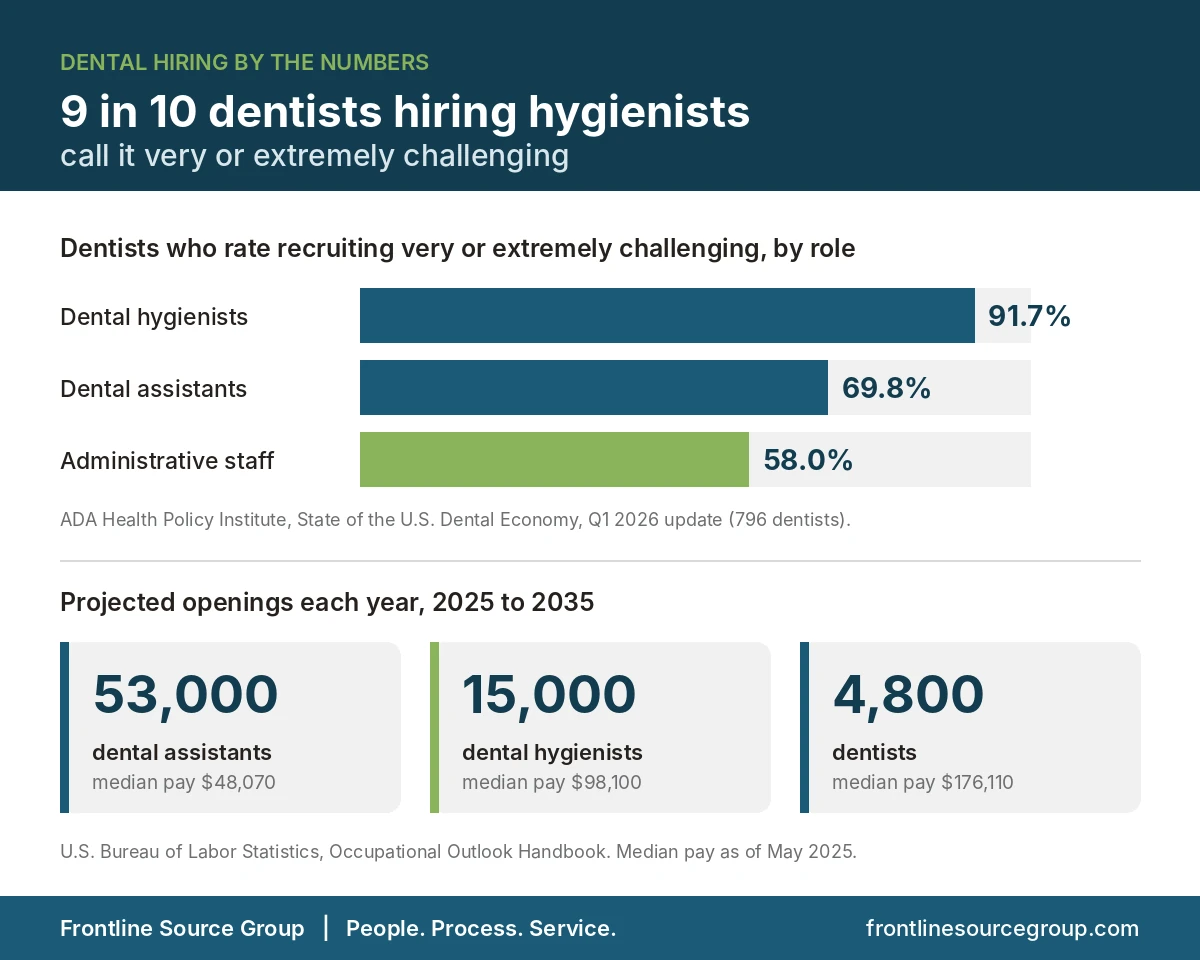Open the frontlinesourcegroup.com link
The height and width of the screenshot is (960, 1200).
pyautogui.click(x=1002, y=928)
